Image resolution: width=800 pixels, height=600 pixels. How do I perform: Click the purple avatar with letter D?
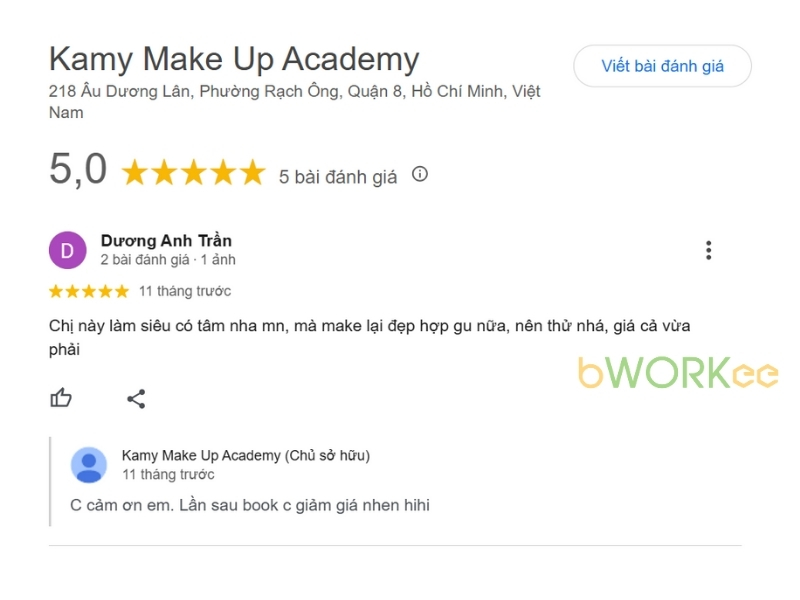pyautogui.click(x=67, y=249)
